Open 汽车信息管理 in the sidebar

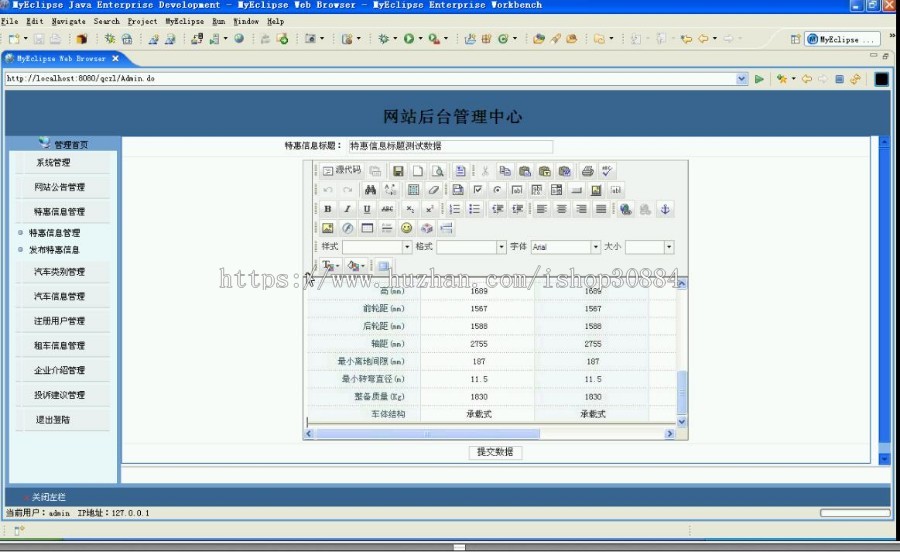click(59, 296)
